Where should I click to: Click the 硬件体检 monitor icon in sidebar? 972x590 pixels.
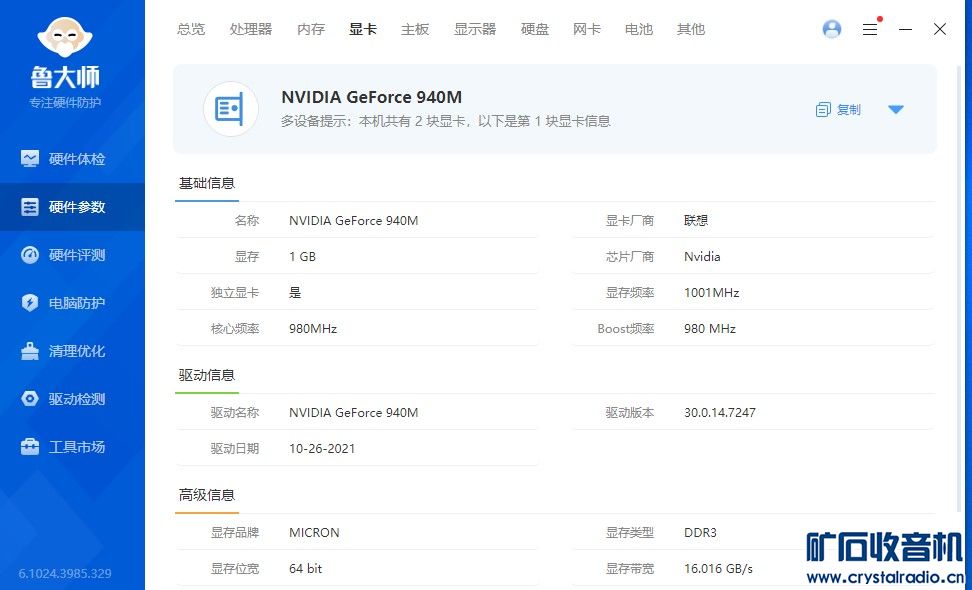[30, 159]
